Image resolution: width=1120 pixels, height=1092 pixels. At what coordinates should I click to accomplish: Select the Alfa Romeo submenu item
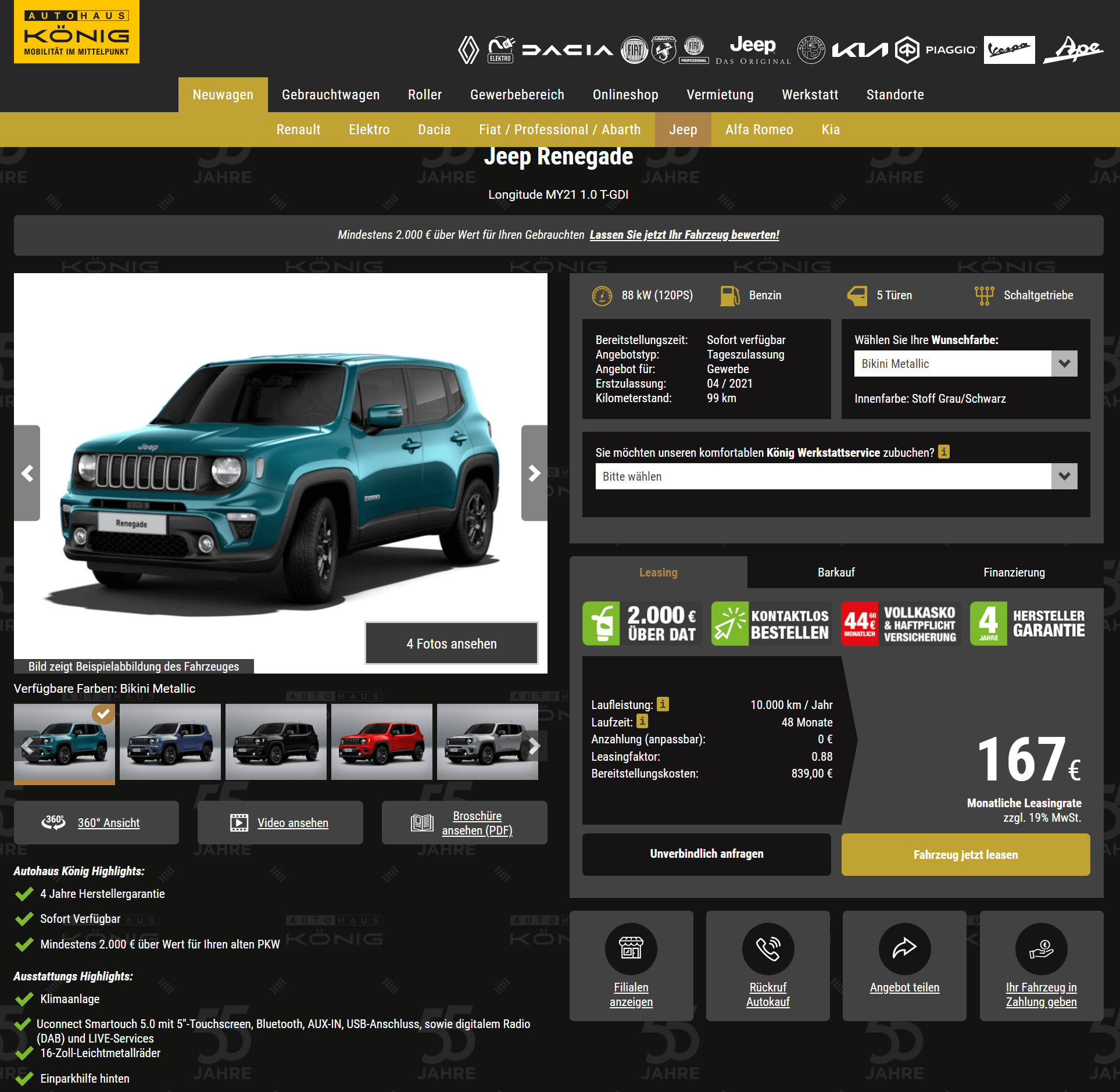[x=759, y=130]
